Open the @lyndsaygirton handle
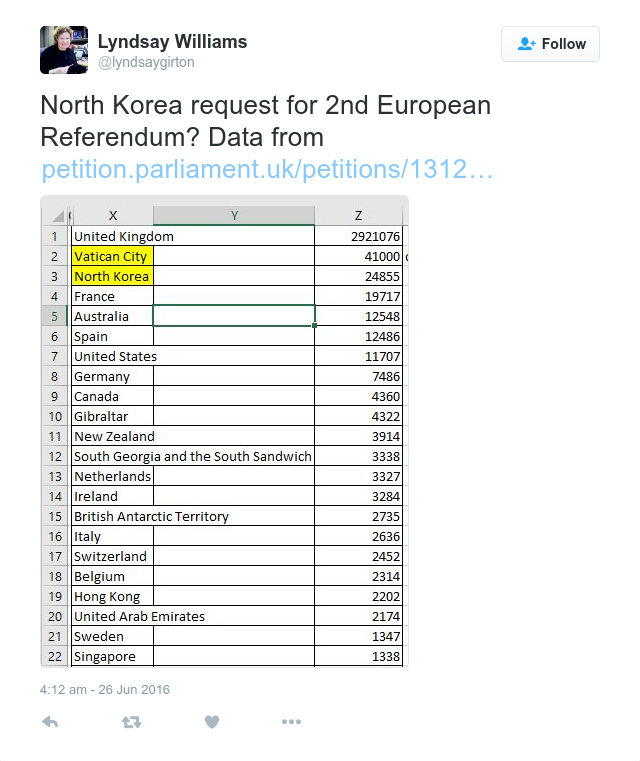The width and height of the screenshot is (640, 761). pos(146,62)
